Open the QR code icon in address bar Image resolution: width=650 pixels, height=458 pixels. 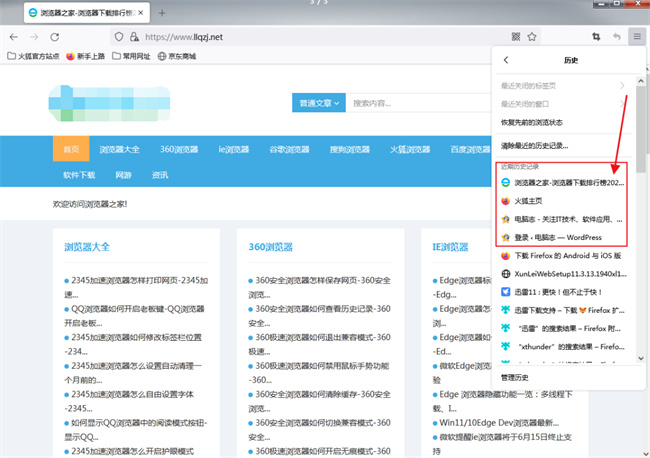516,37
